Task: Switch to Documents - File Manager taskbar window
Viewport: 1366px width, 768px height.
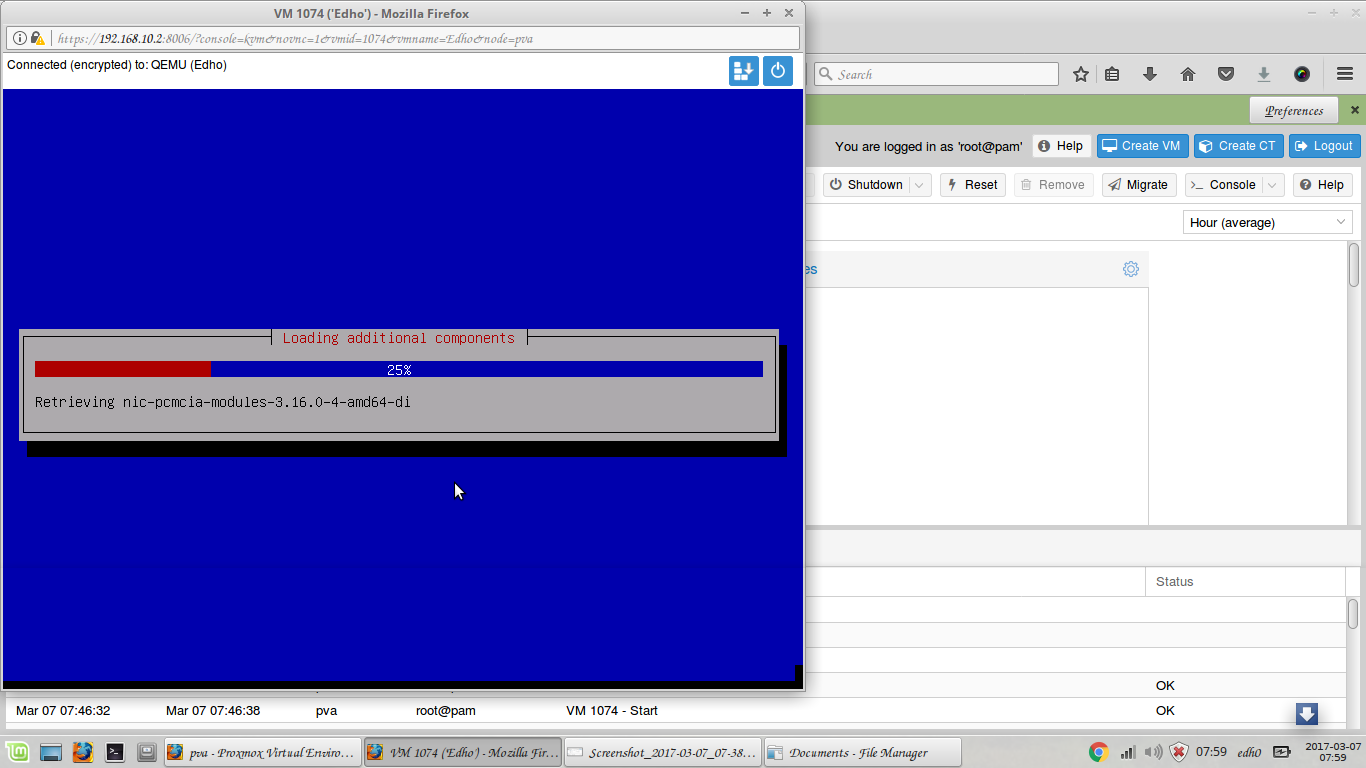Action: tap(863, 753)
